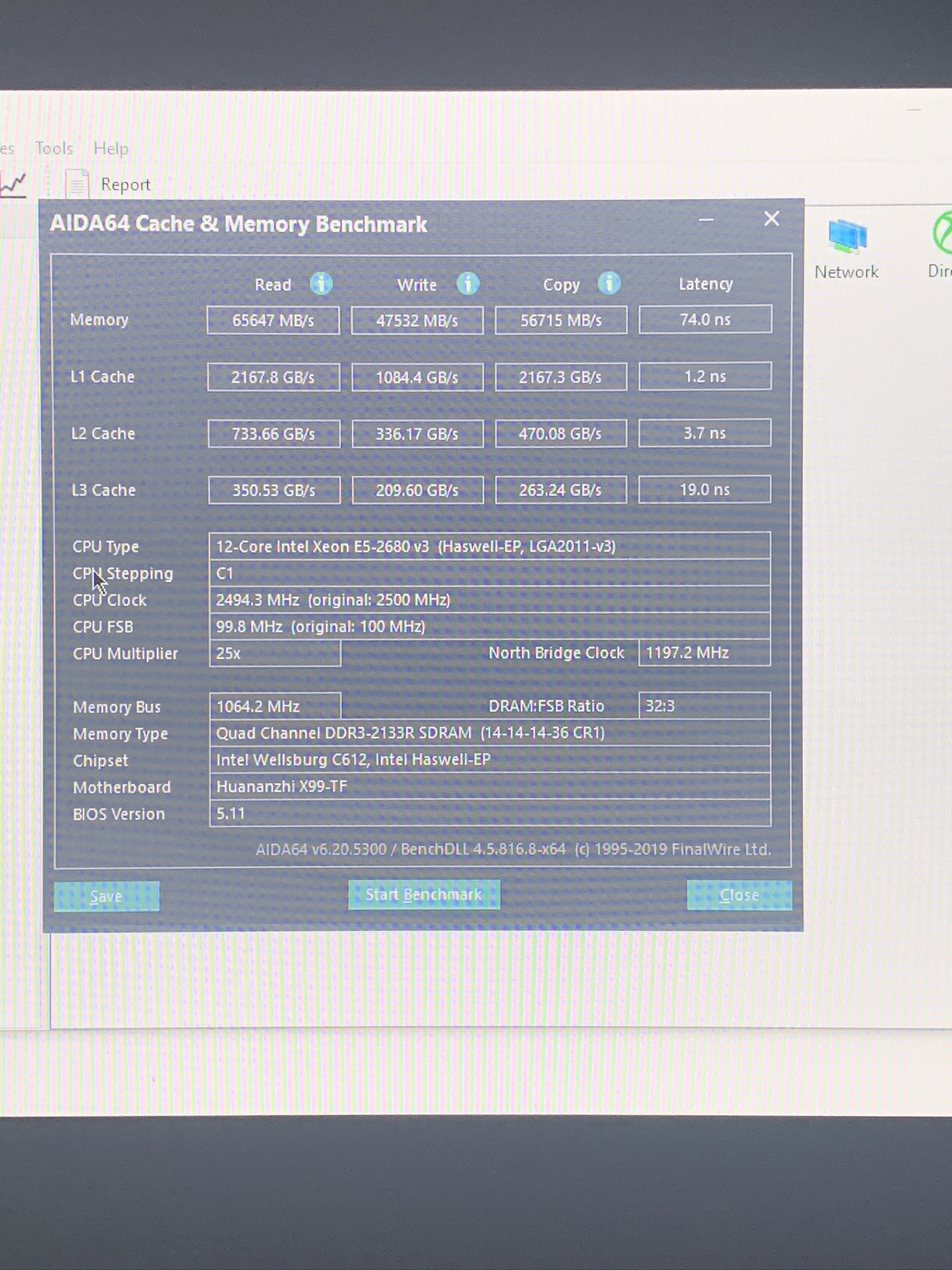Click North Bridge Clock value 1197.2 MHz
This screenshot has width=952, height=1270.
(705, 653)
